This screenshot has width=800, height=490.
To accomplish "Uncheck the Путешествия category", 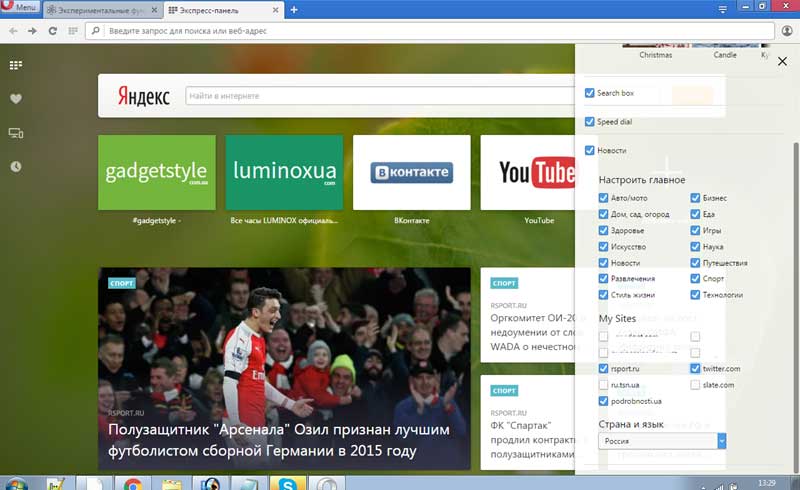I will click(x=695, y=263).
